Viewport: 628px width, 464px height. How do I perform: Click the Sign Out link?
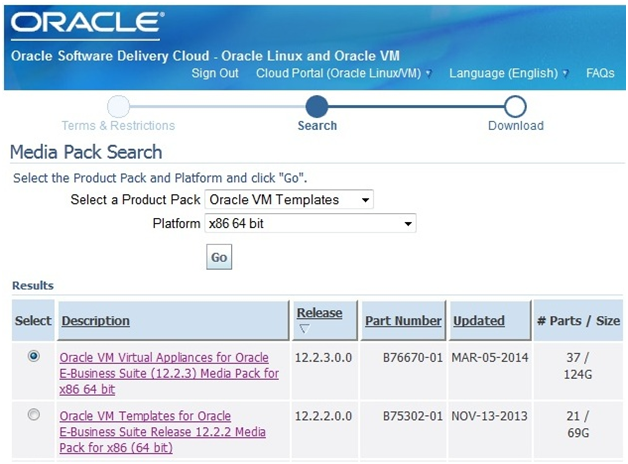pyautogui.click(x=215, y=73)
